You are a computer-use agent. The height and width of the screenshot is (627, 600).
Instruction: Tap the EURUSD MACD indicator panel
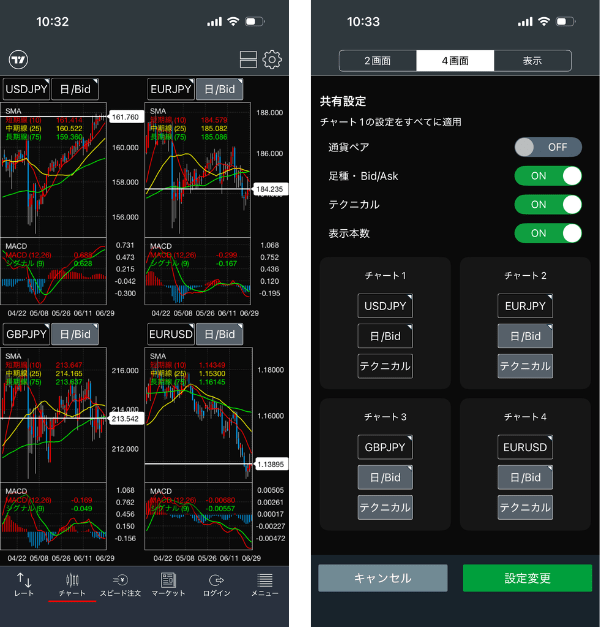(x=198, y=516)
